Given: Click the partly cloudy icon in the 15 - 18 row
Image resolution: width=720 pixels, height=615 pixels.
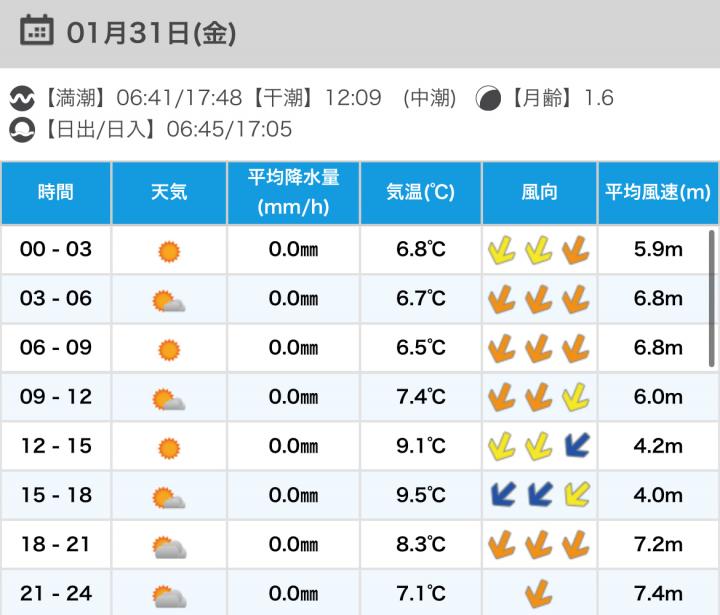Looking at the screenshot, I should 169,498.
